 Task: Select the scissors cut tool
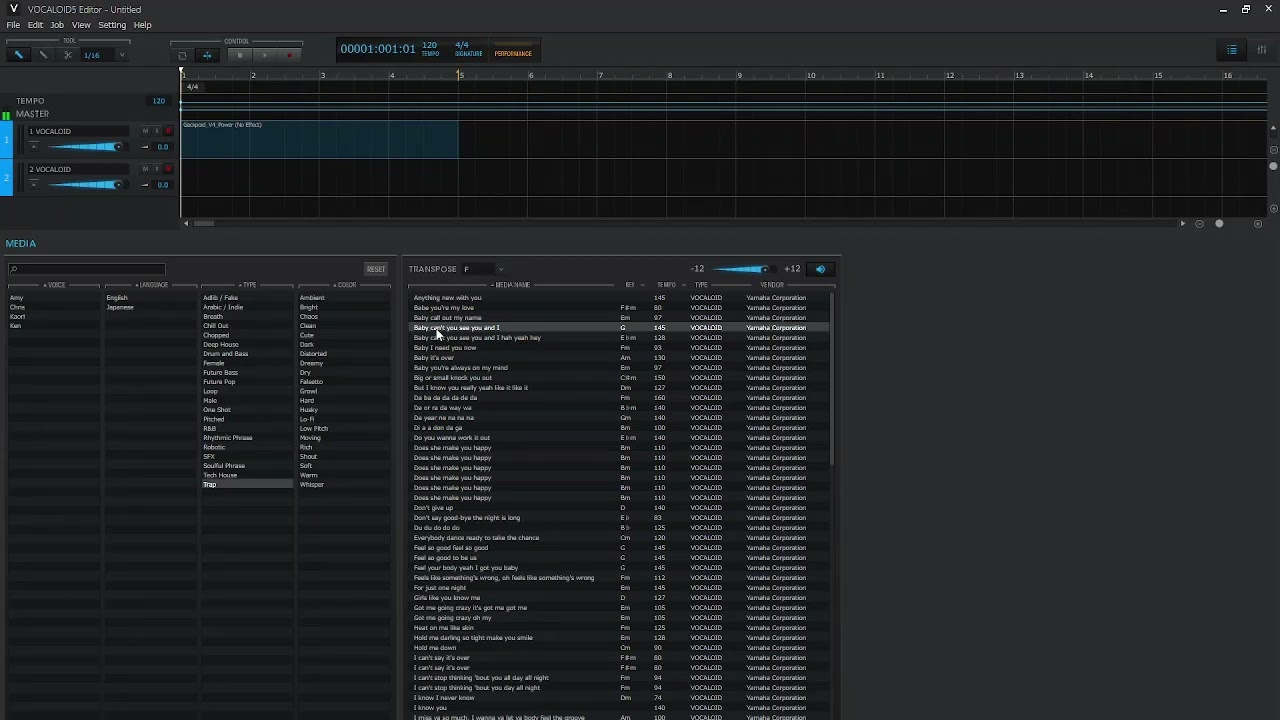[x=67, y=55]
